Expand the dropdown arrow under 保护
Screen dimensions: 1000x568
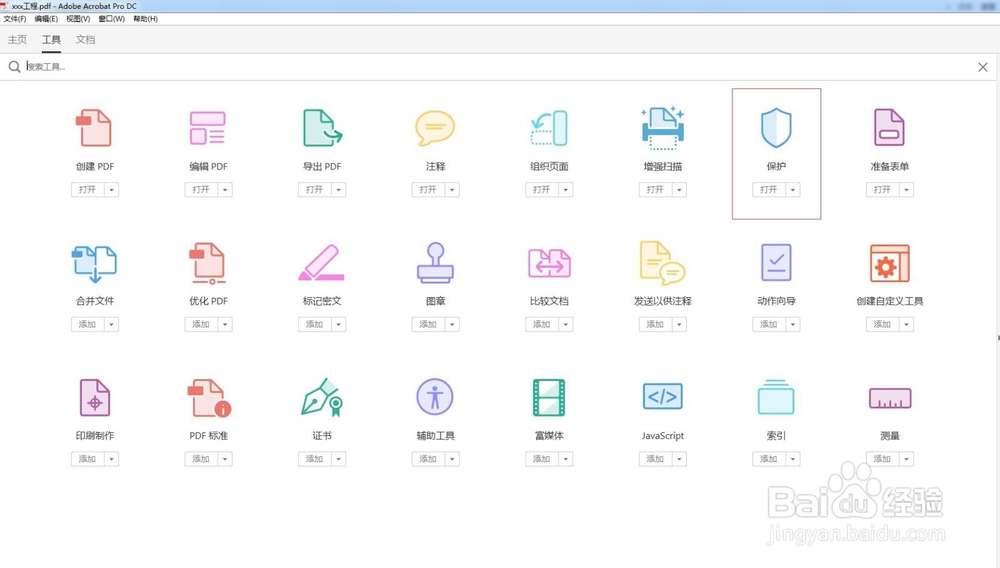[x=793, y=190]
